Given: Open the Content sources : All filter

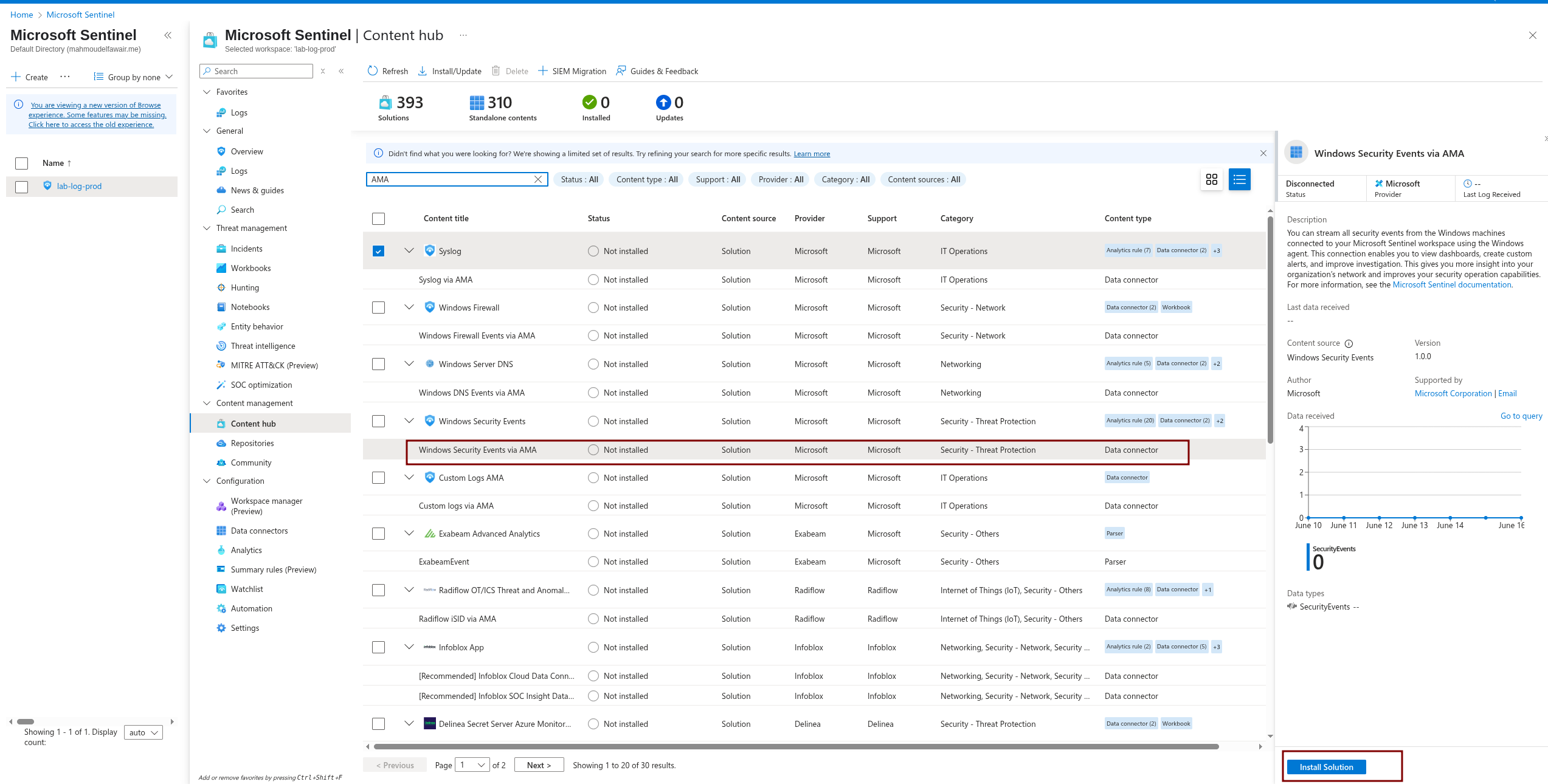Looking at the screenshot, I should point(924,179).
